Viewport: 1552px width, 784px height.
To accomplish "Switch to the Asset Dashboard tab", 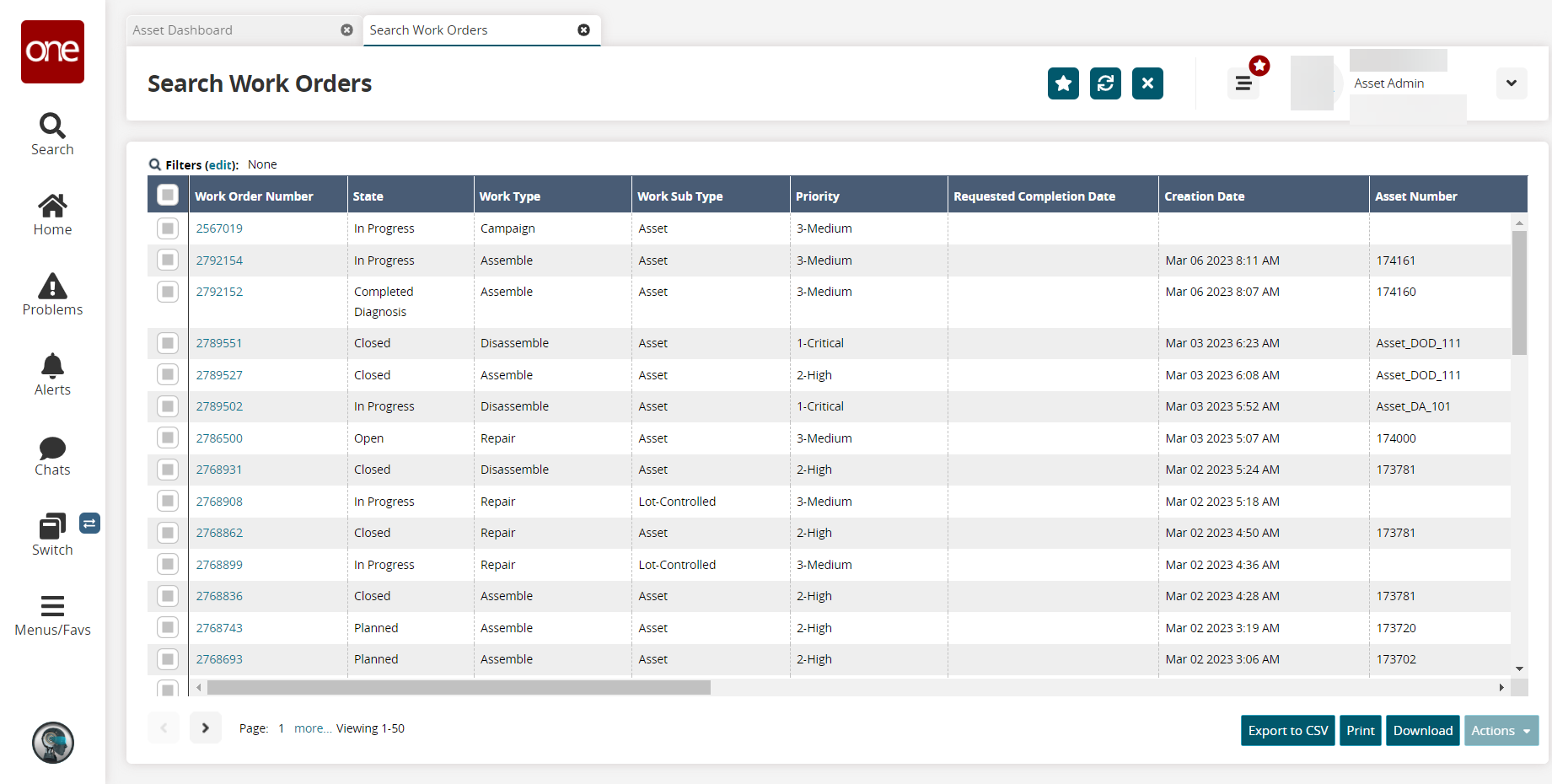I will [183, 30].
